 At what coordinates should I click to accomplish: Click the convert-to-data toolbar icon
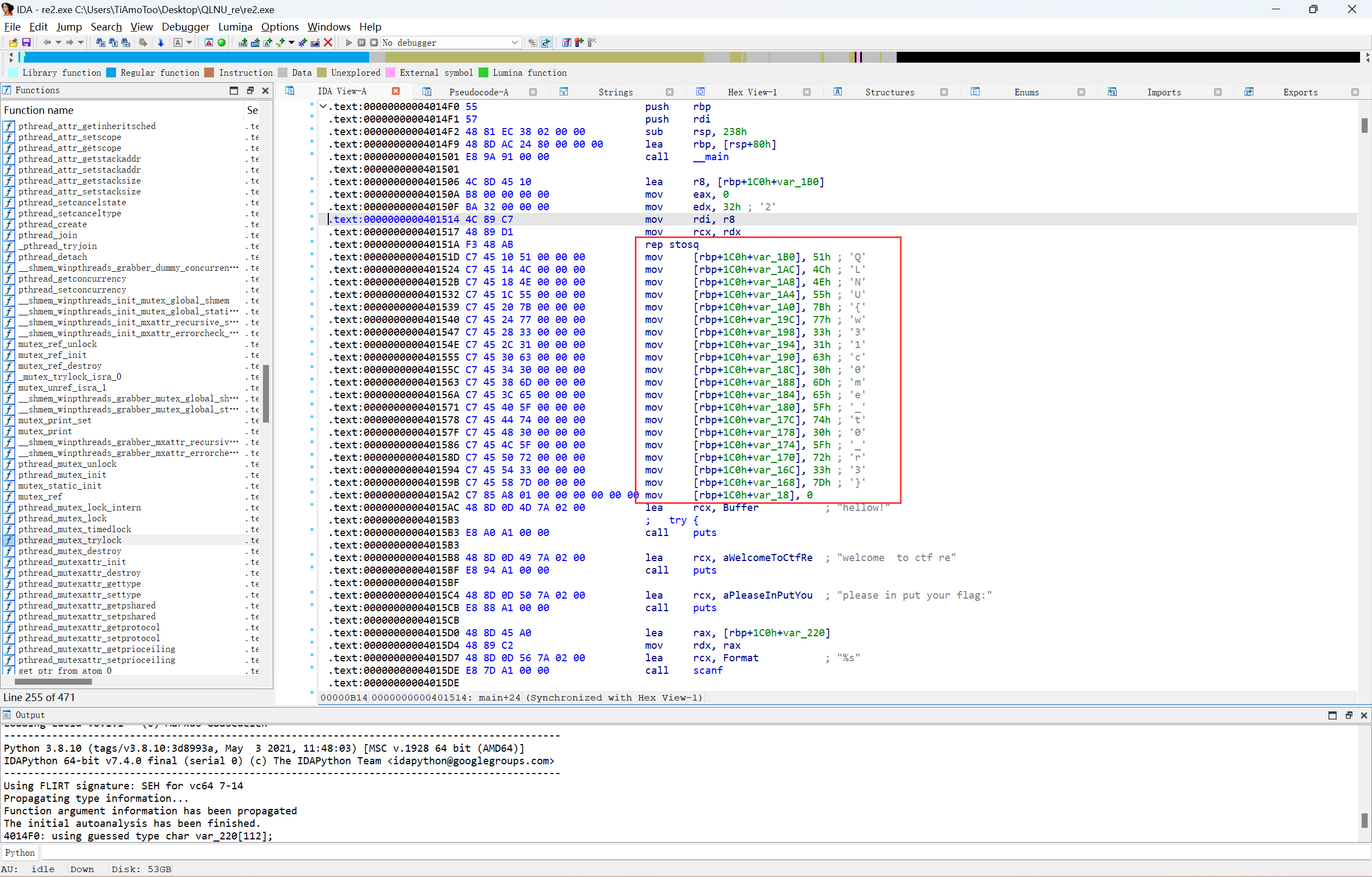(255, 43)
